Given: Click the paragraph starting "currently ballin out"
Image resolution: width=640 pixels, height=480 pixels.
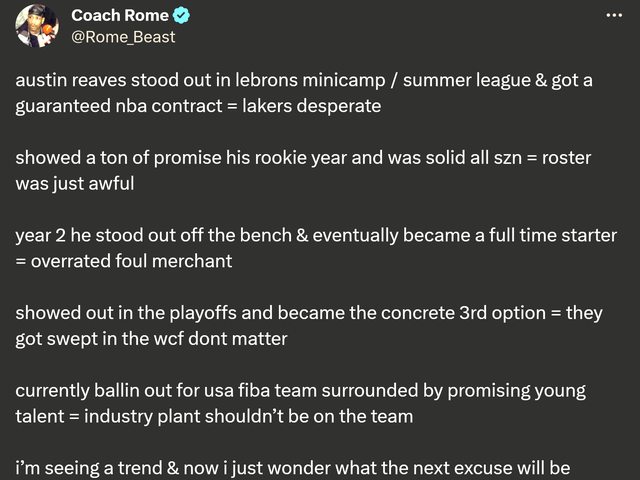Looking at the screenshot, I should [x=300, y=404].
